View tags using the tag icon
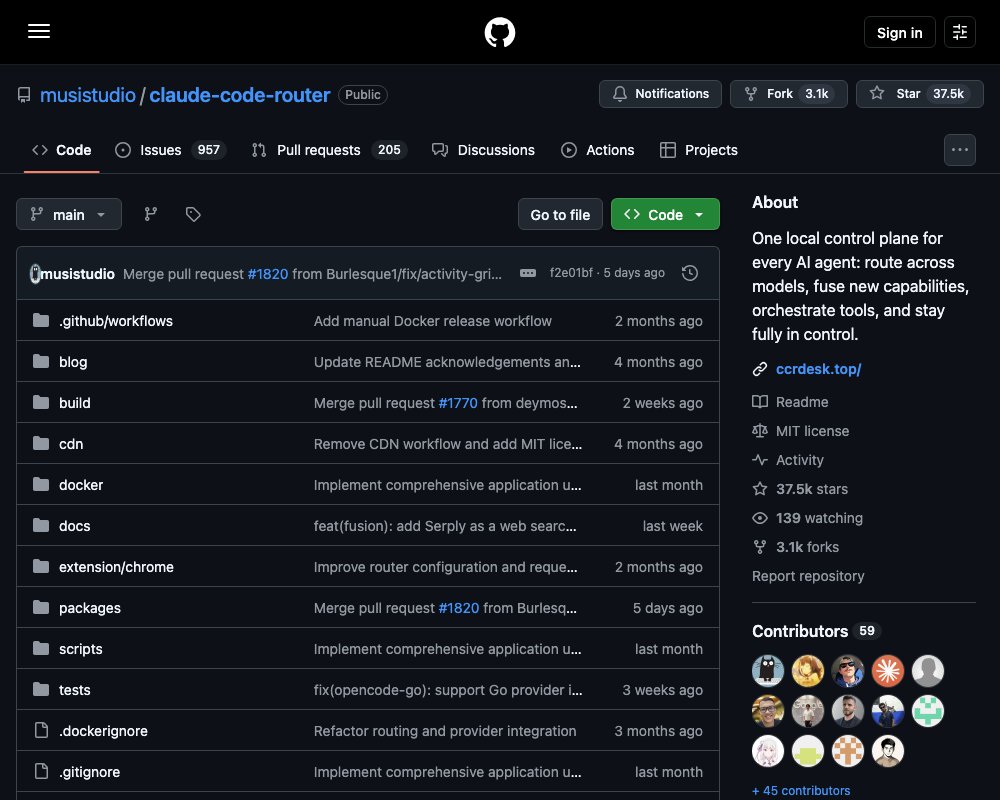The image size is (1000, 800). click(193, 214)
